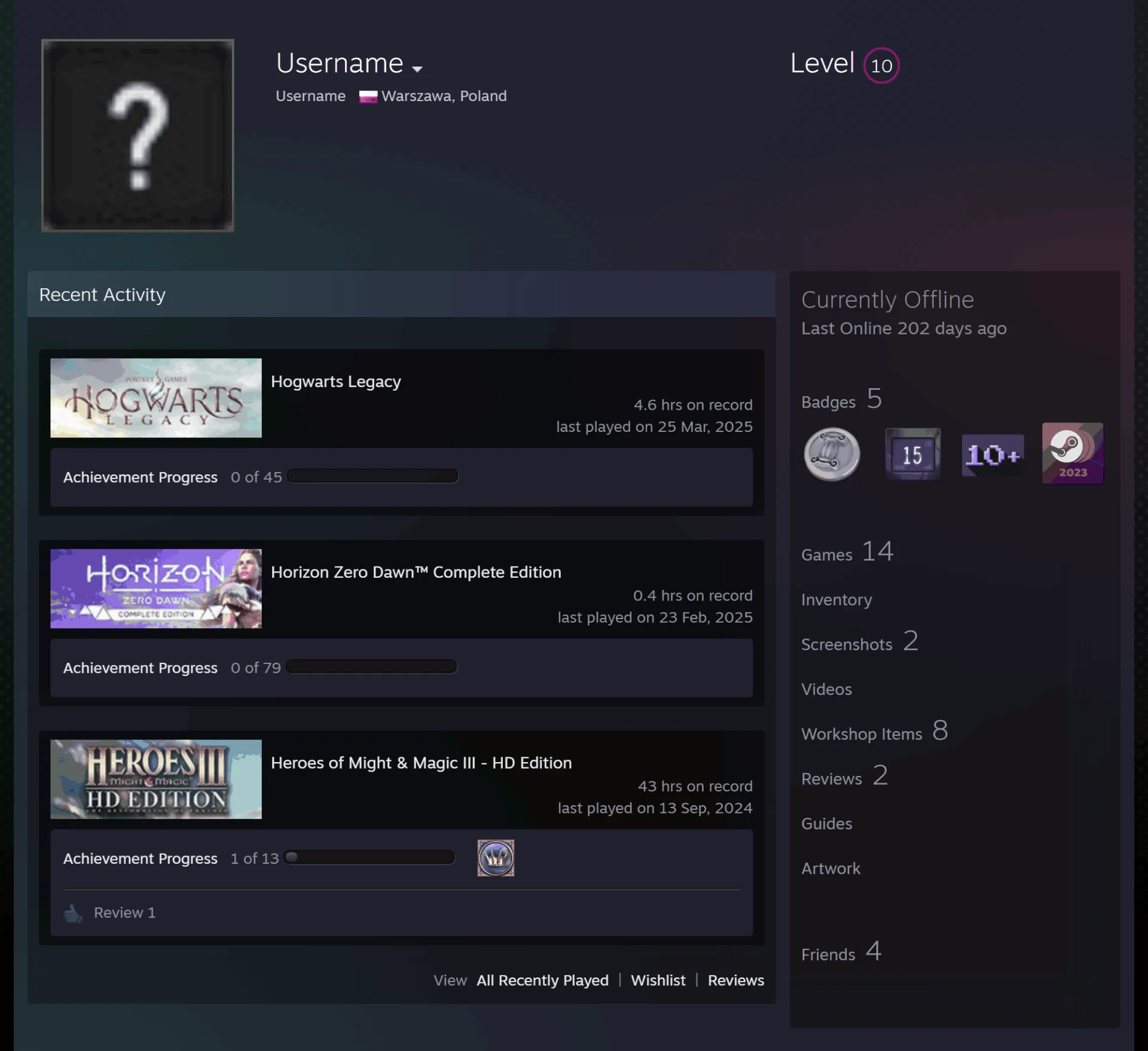Screen dimensions: 1148x1051
Task: Click Heroes III achievement progress bar
Action: (370, 858)
